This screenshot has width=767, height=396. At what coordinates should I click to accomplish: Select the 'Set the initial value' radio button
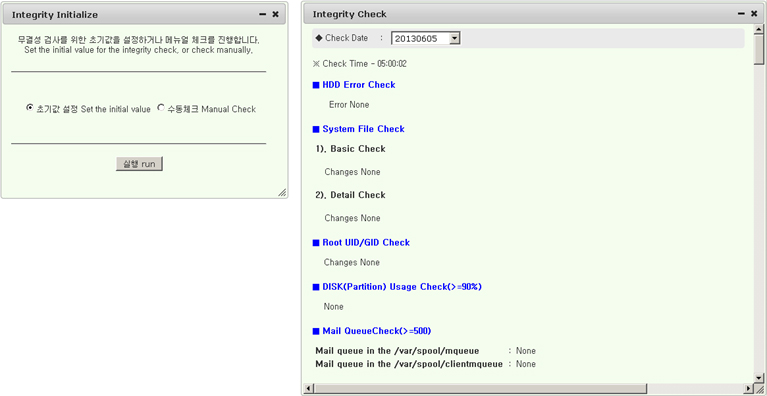point(30,108)
